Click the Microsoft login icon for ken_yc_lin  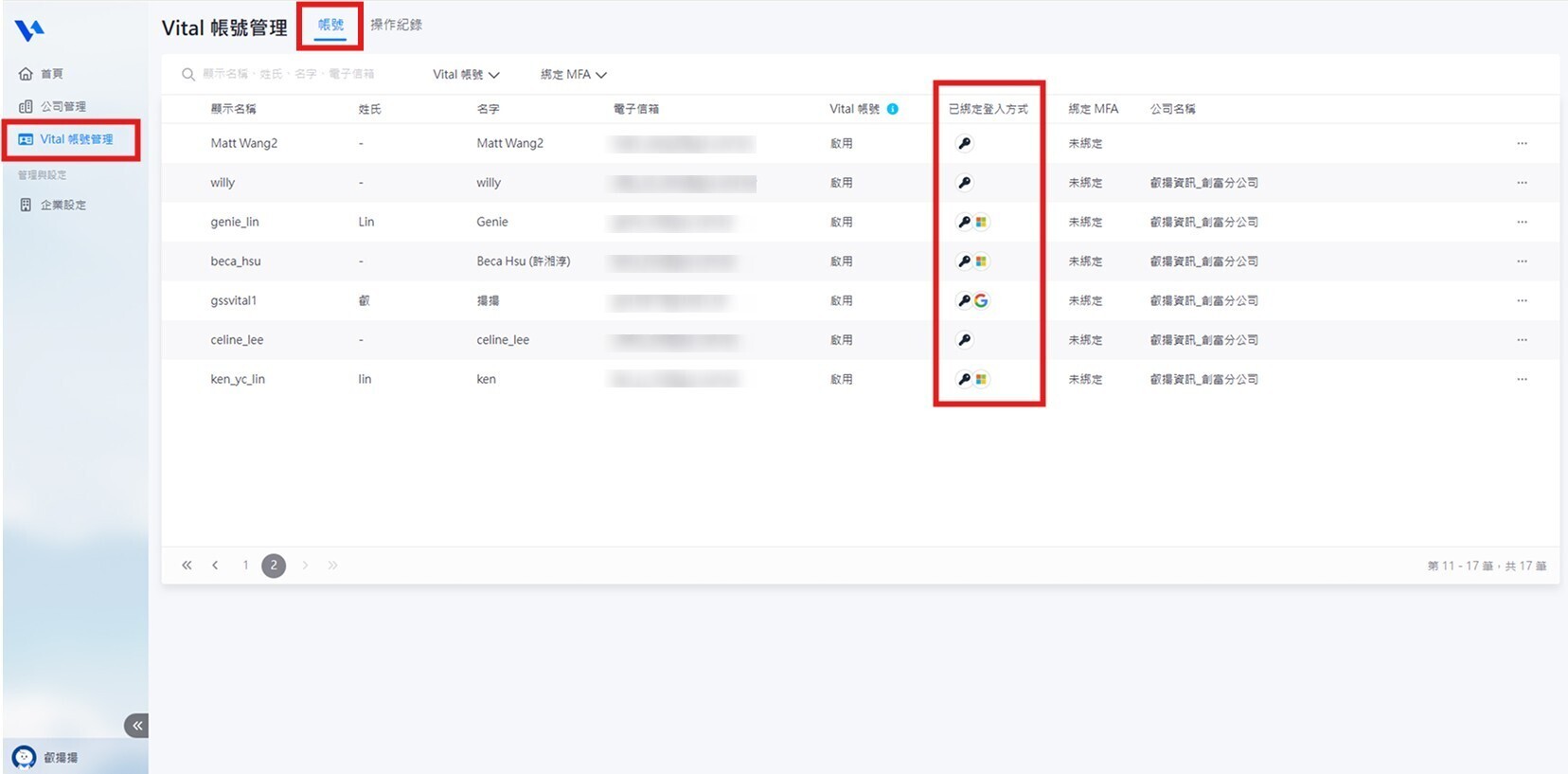(x=981, y=379)
